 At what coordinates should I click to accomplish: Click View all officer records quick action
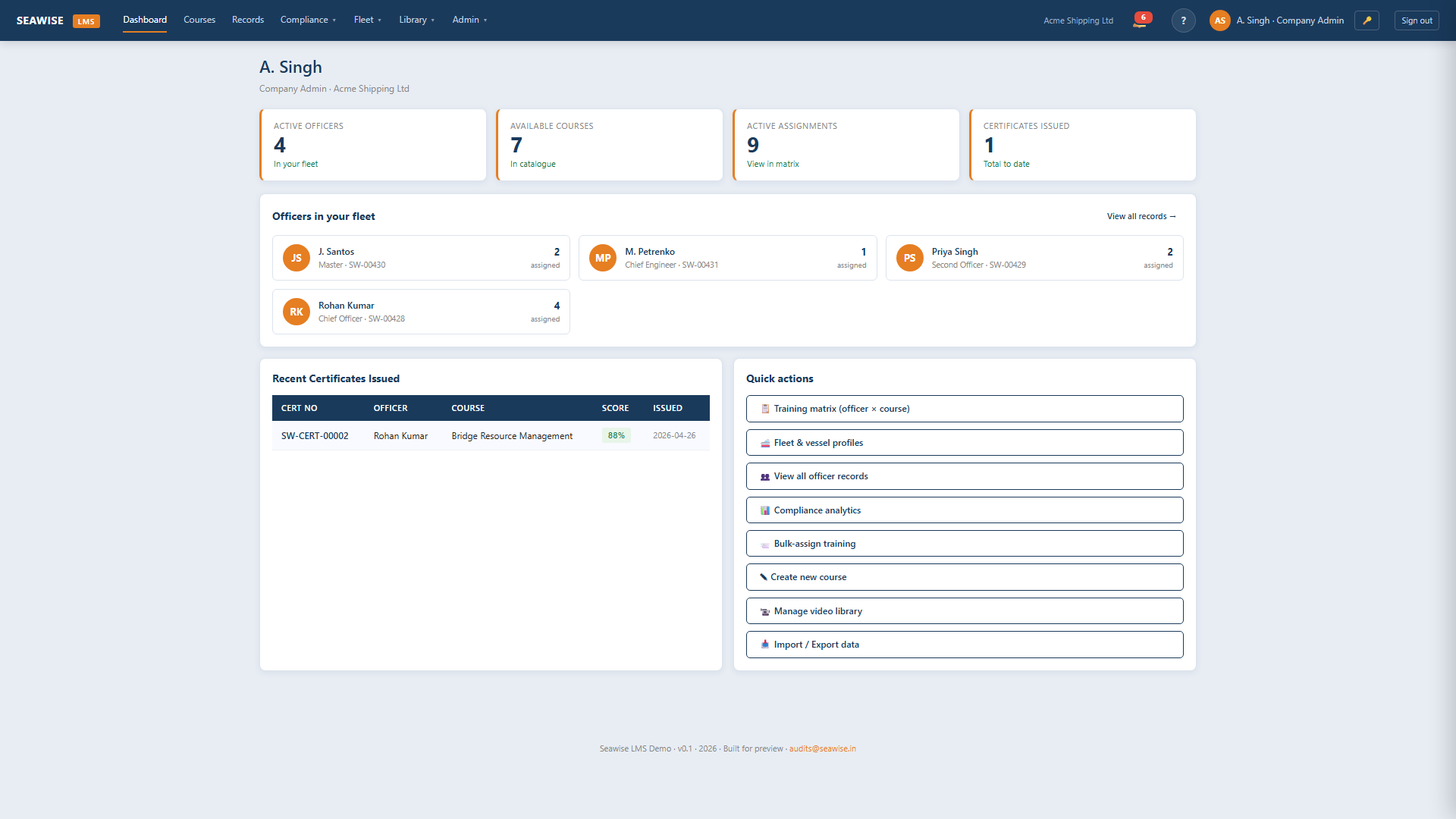965,476
